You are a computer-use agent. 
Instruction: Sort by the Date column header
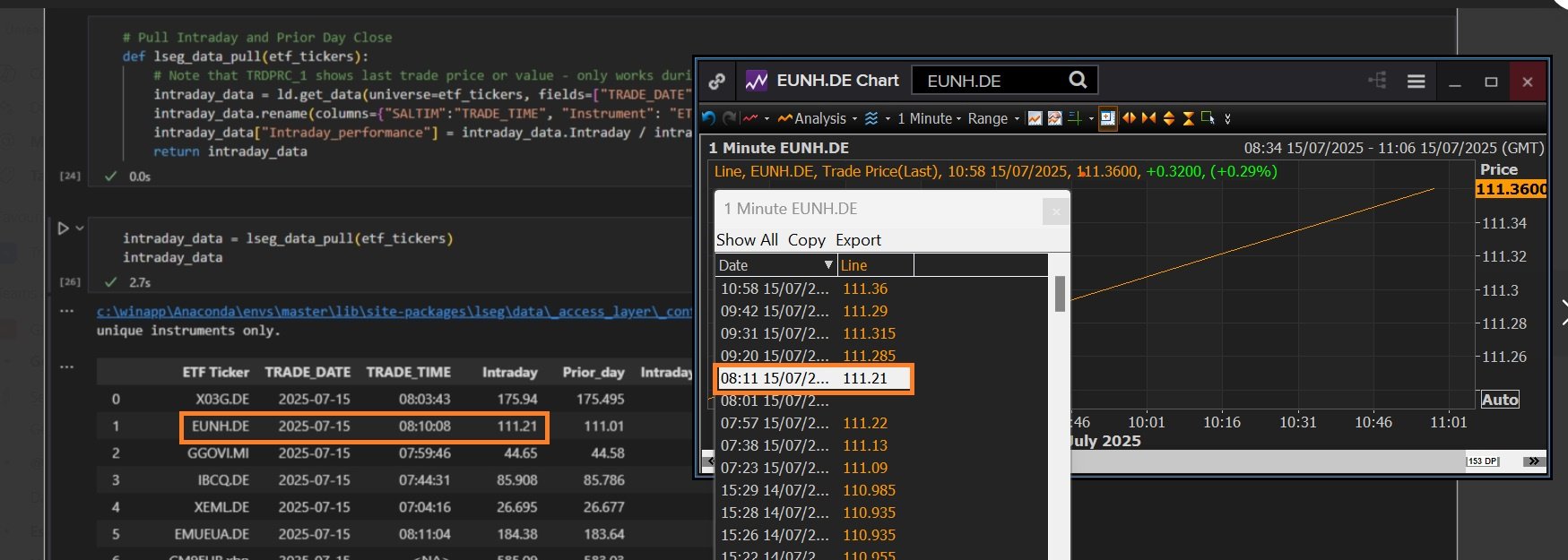(775, 265)
